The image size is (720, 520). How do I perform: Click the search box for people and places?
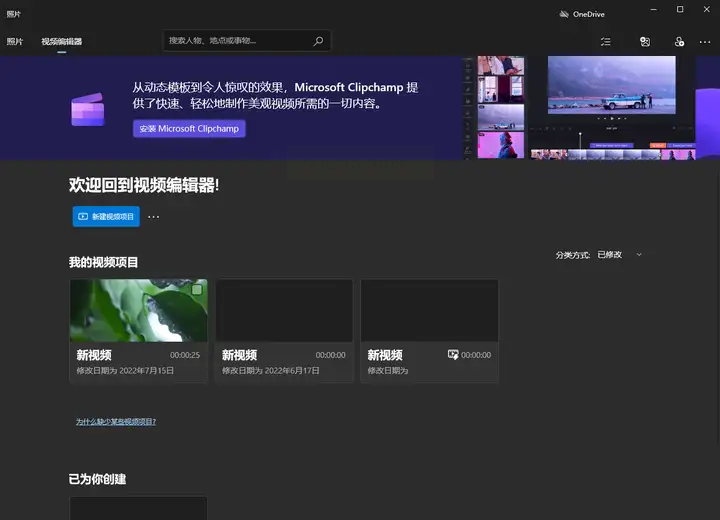point(247,40)
